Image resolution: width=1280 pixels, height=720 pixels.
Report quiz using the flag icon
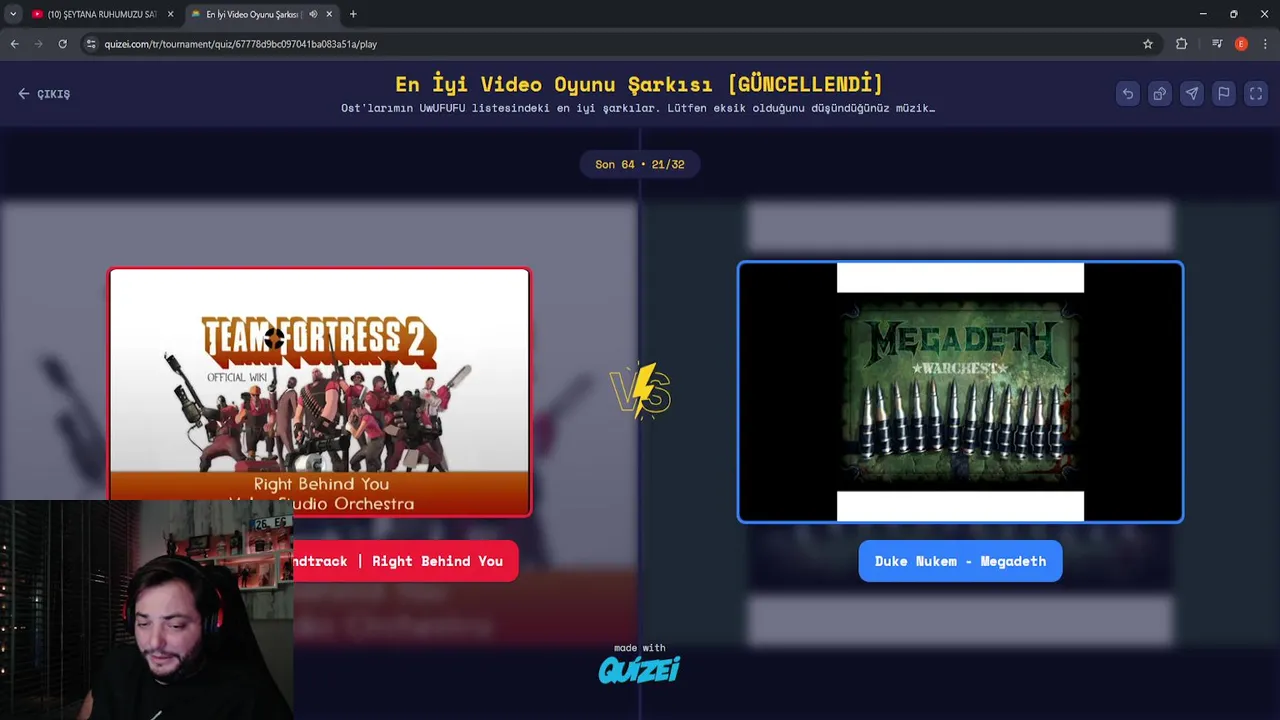coord(1223,94)
